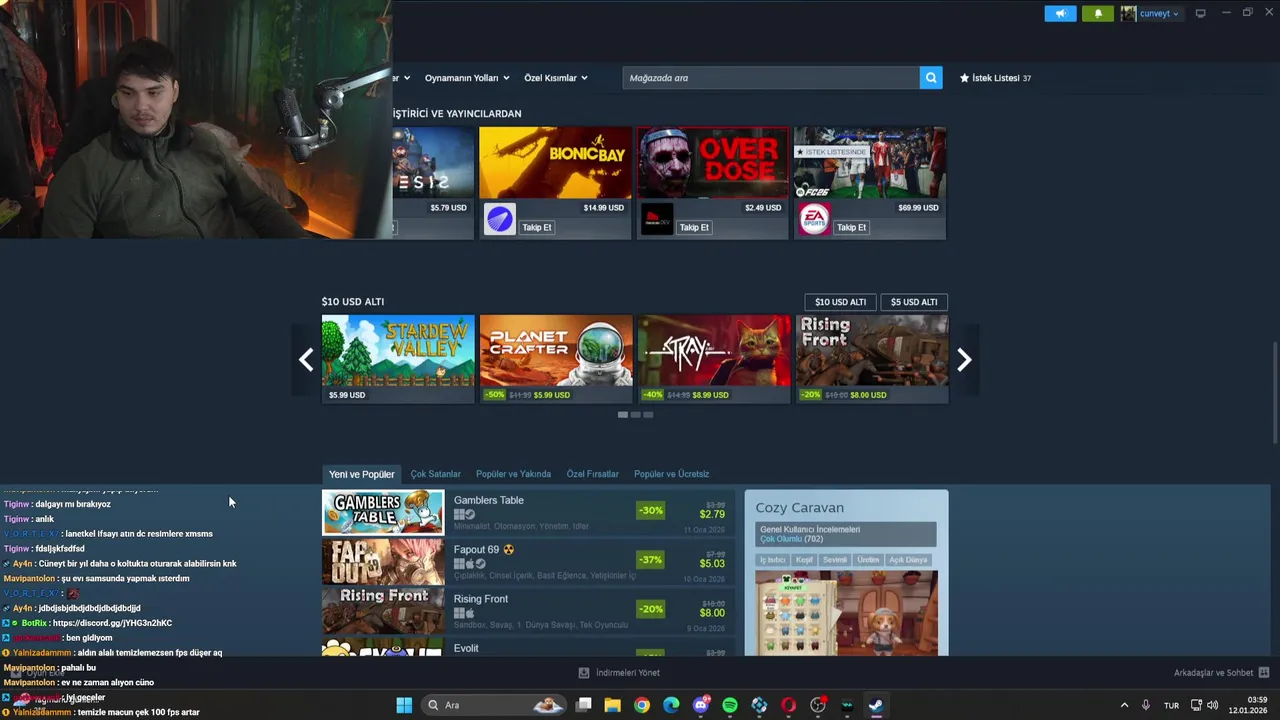Open the Cozy Caravan preview title
The image size is (1280, 720).
click(800, 508)
